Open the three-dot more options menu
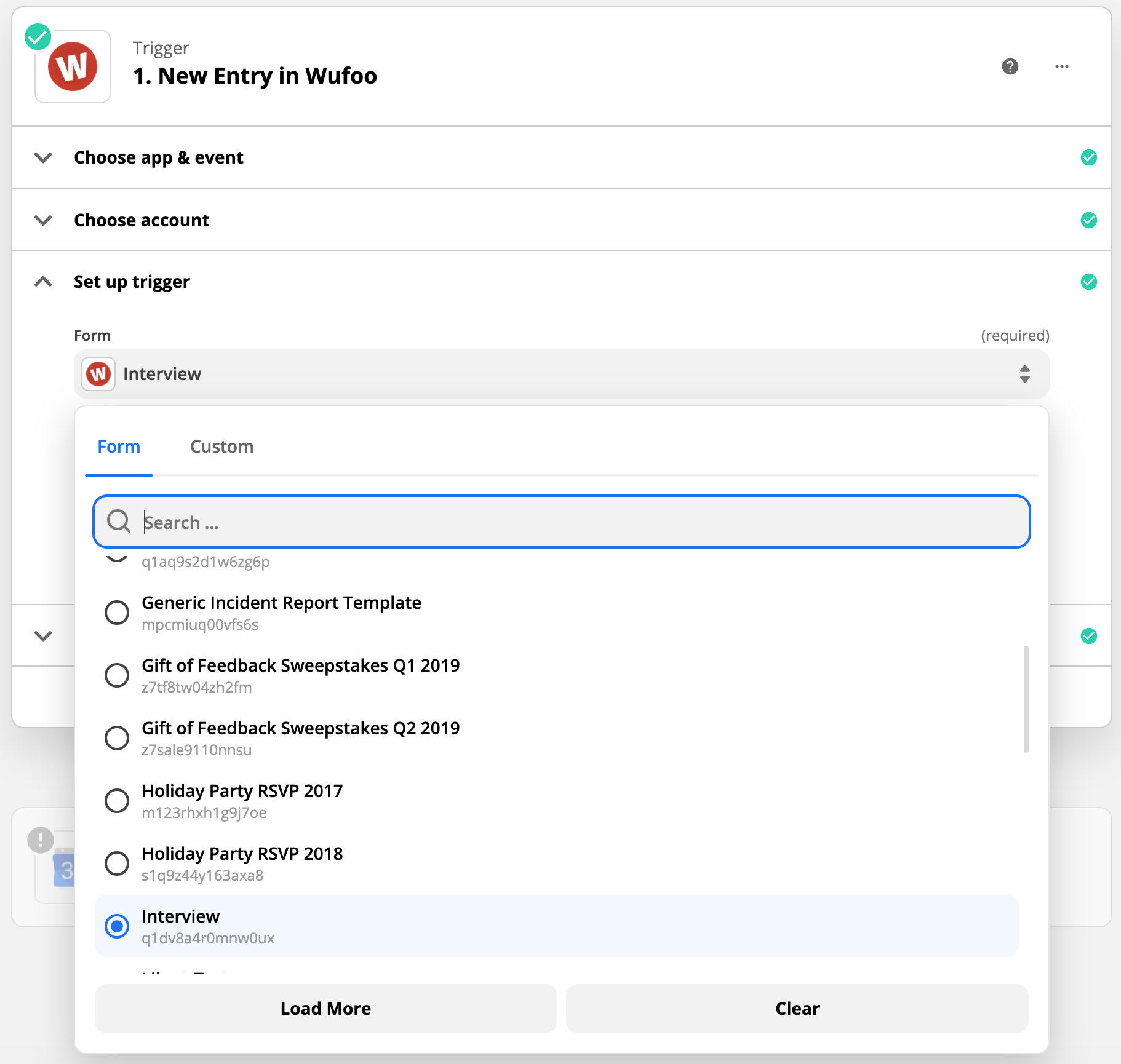Viewport: 1121px width, 1064px height. (1061, 66)
